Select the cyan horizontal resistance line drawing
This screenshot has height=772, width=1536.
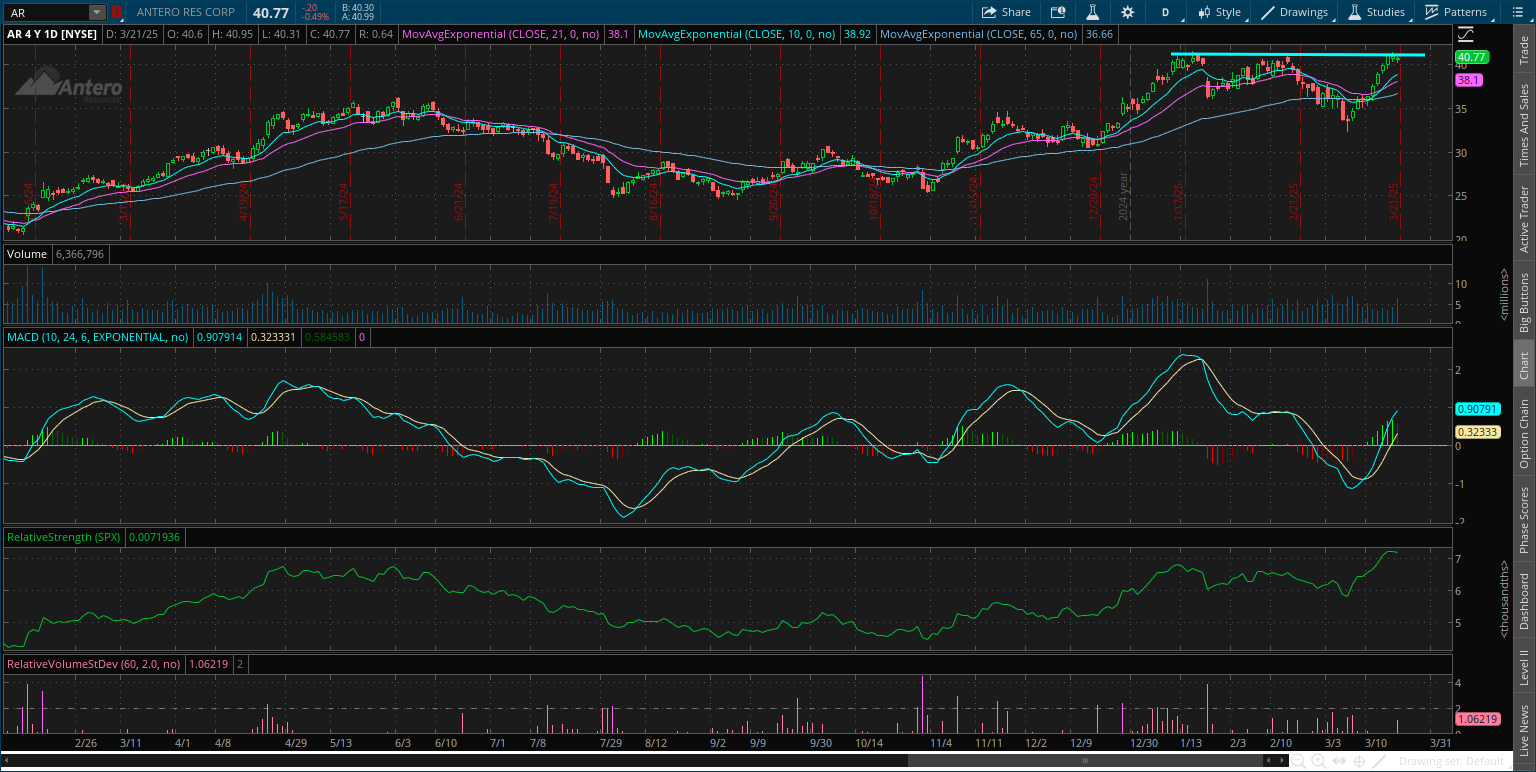(1297, 54)
